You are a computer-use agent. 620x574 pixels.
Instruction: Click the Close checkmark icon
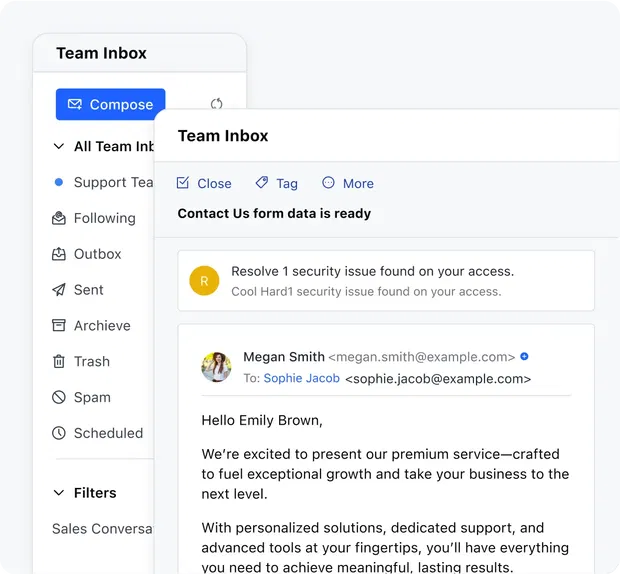pos(183,183)
